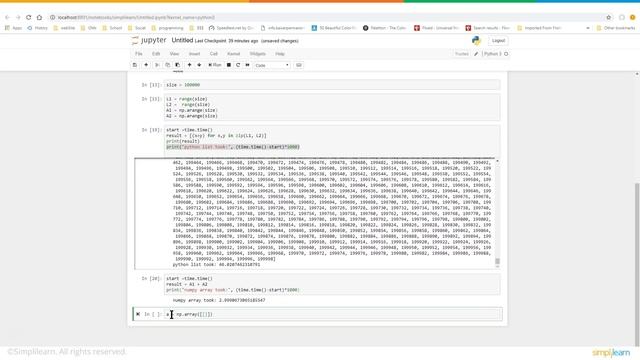
Task: Open the Cell menu
Action: tap(213, 53)
